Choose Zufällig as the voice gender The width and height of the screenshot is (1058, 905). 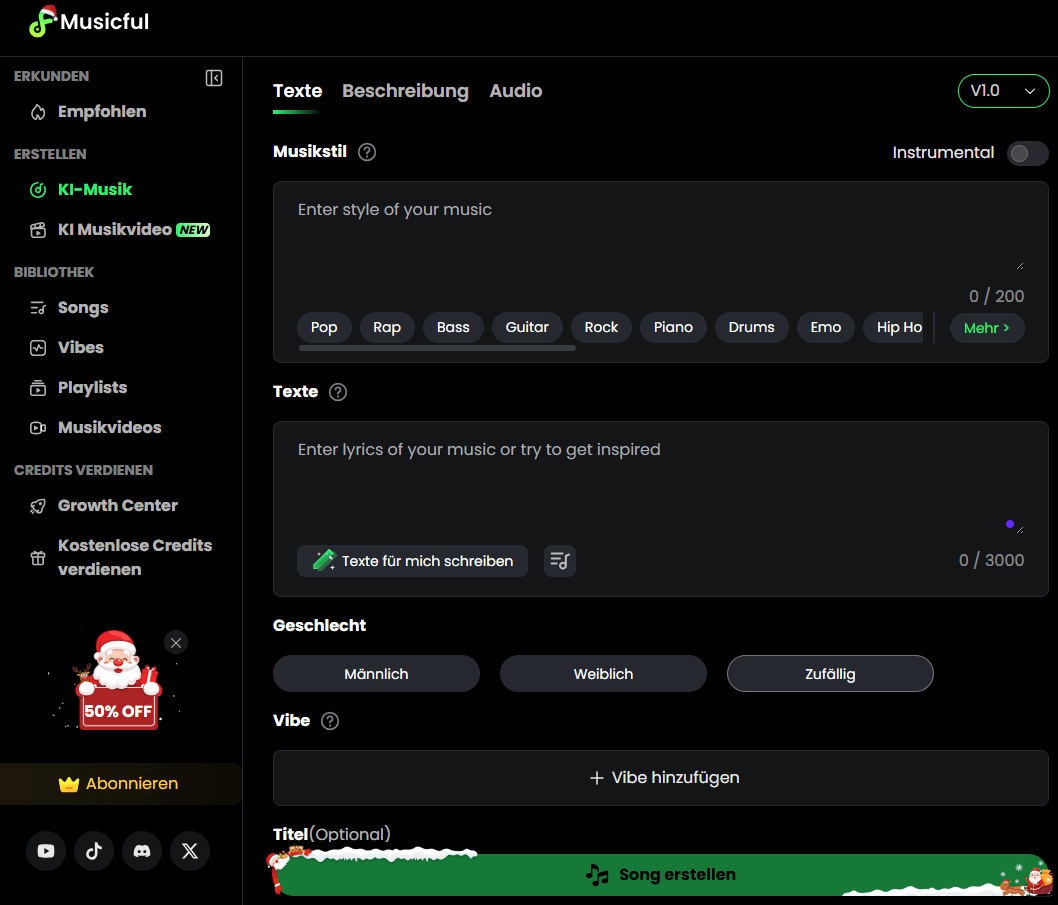click(830, 673)
